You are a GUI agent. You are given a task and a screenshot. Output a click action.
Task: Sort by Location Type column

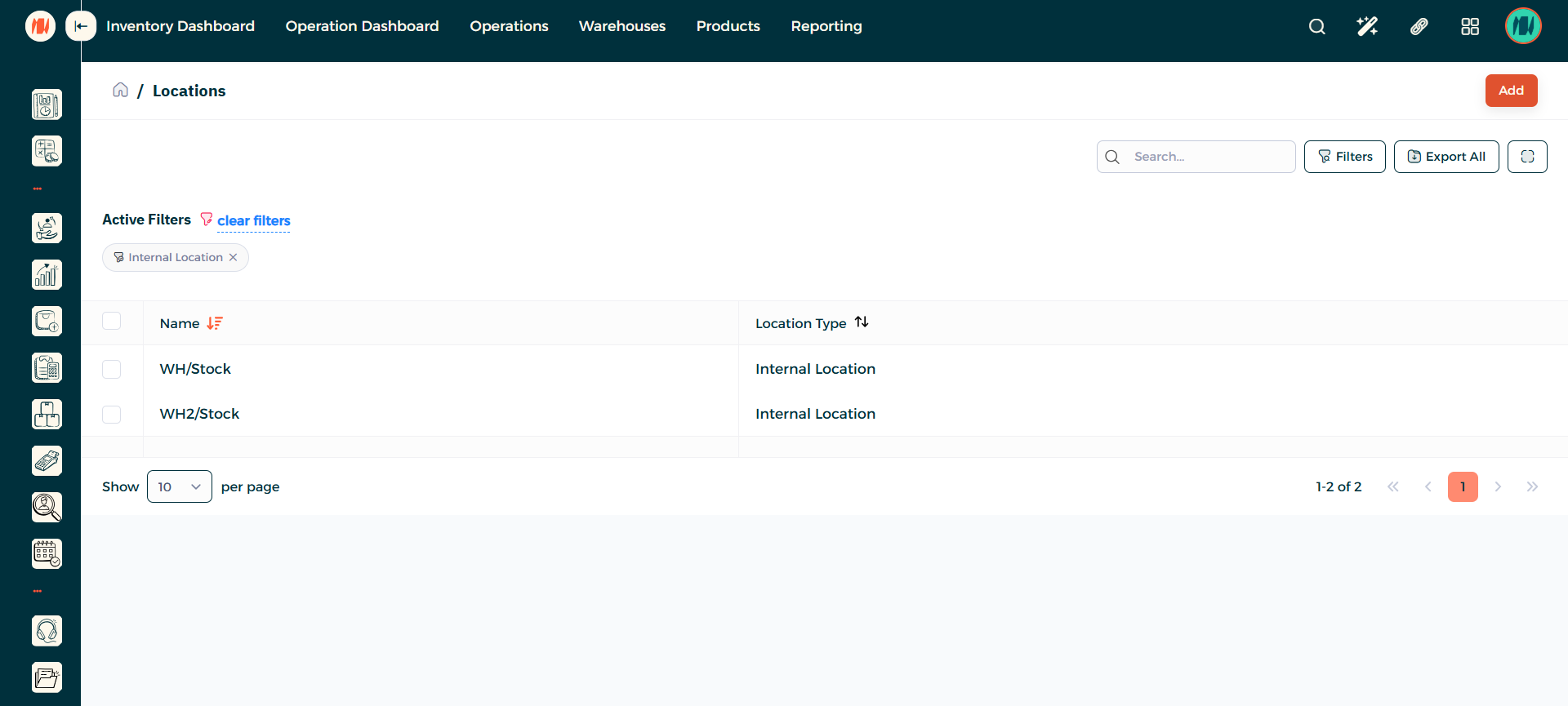[x=862, y=322]
